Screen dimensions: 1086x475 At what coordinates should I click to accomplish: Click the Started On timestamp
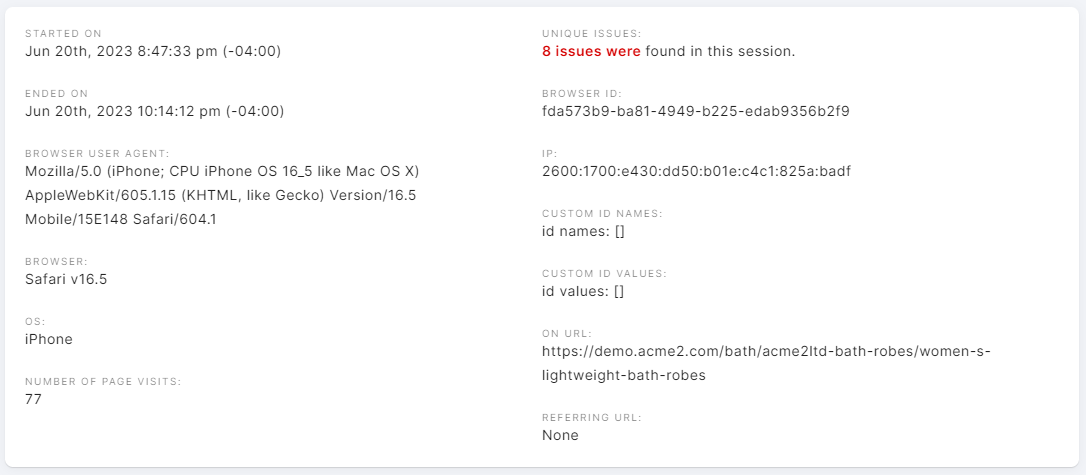(153, 51)
